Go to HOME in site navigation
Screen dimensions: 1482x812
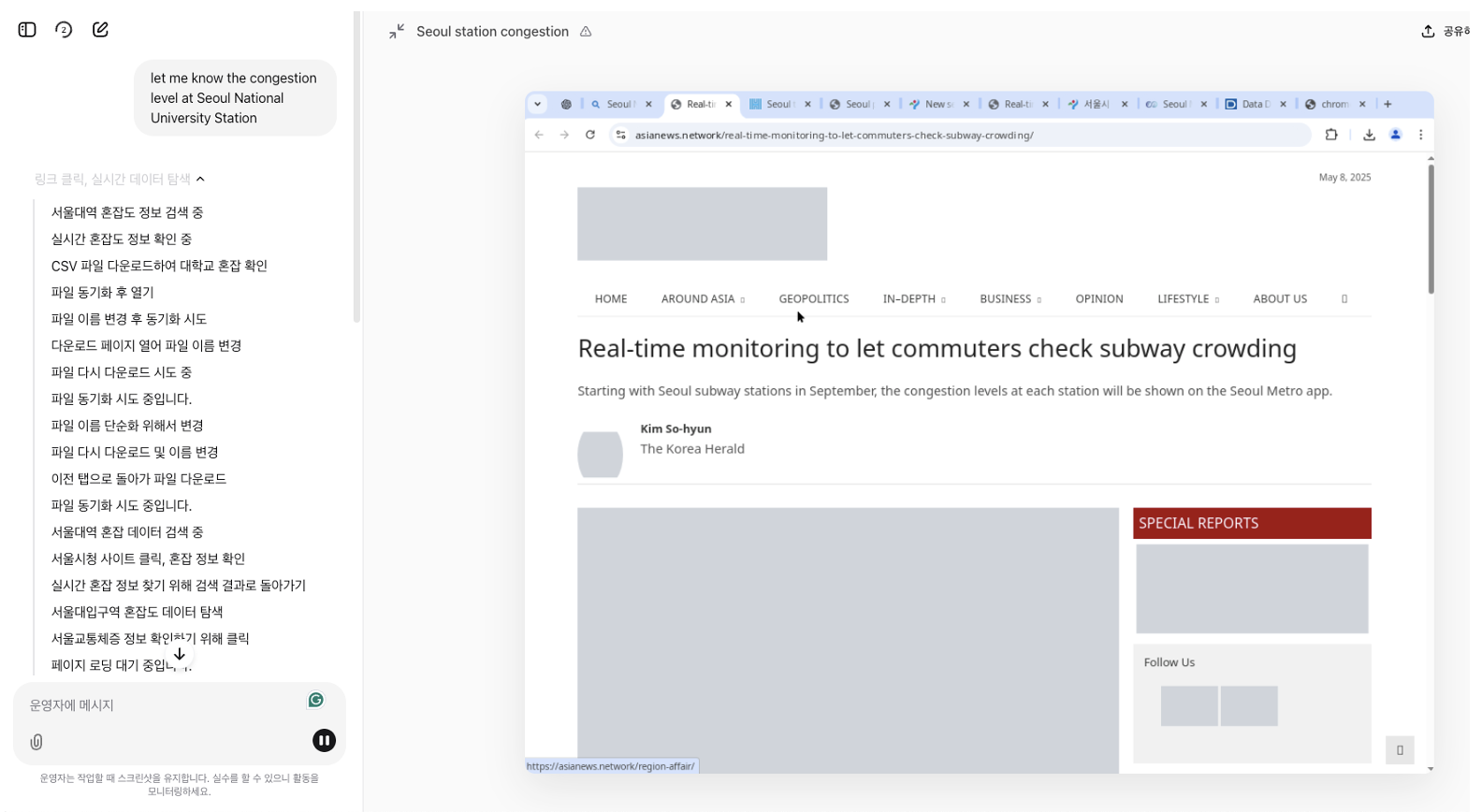click(x=611, y=299)
